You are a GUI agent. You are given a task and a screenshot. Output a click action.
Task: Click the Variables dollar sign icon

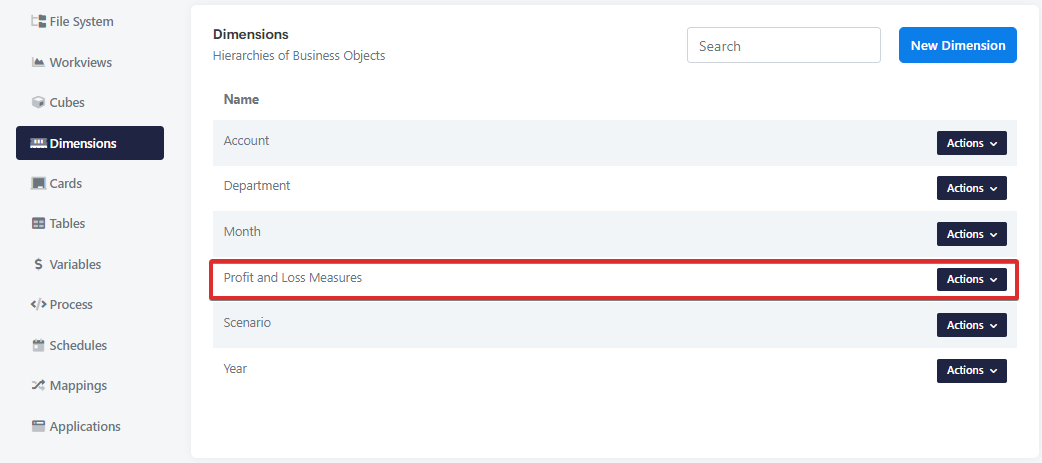coord(39,265)
